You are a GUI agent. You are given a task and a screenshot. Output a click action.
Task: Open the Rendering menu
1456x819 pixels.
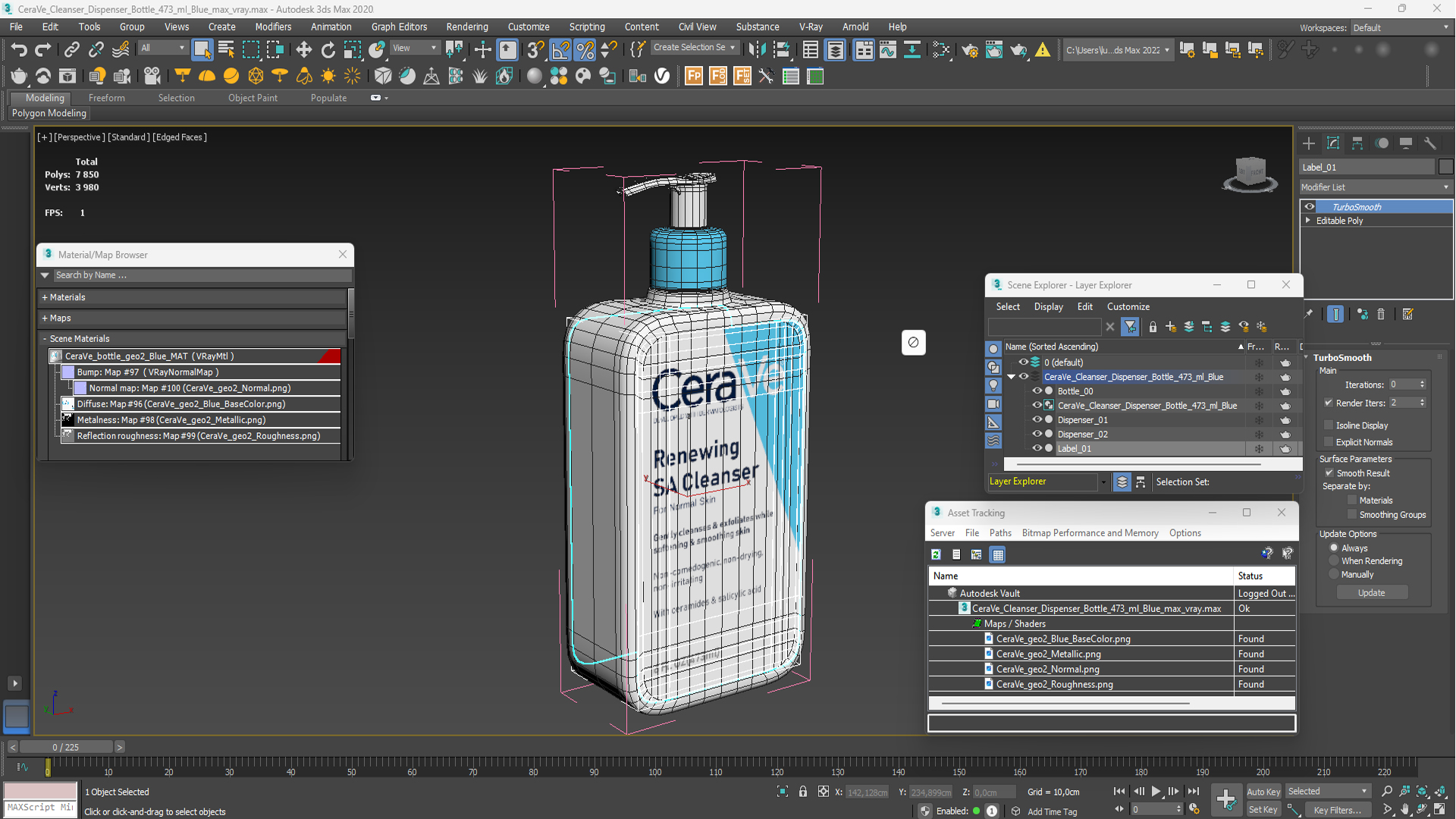pyautogui.click(x=466, y=27)
